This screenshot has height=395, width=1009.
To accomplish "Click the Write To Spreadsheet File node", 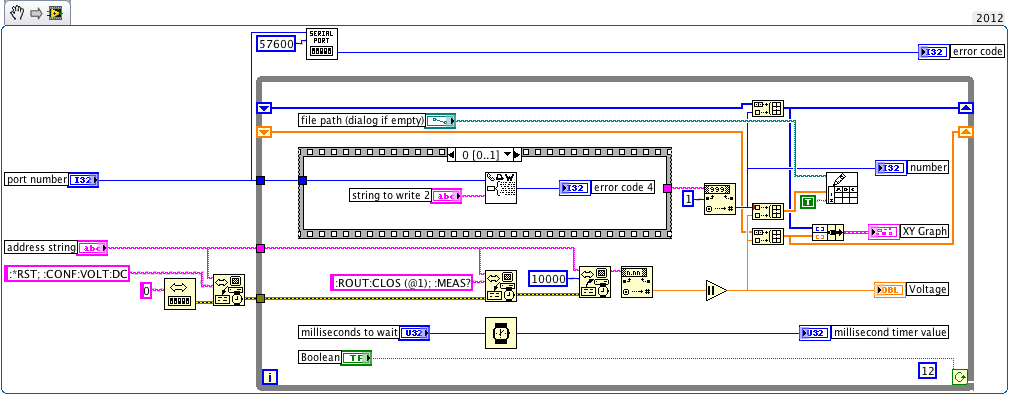I will tap(842, 188).
